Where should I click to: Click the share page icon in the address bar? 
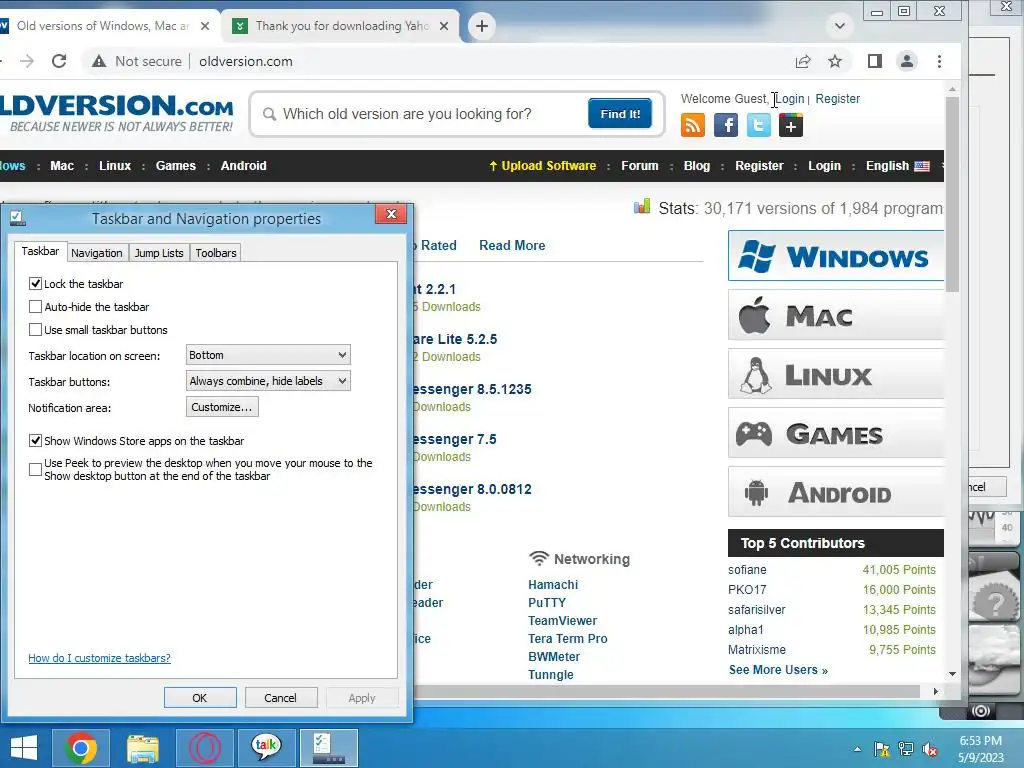coord(803,61)
